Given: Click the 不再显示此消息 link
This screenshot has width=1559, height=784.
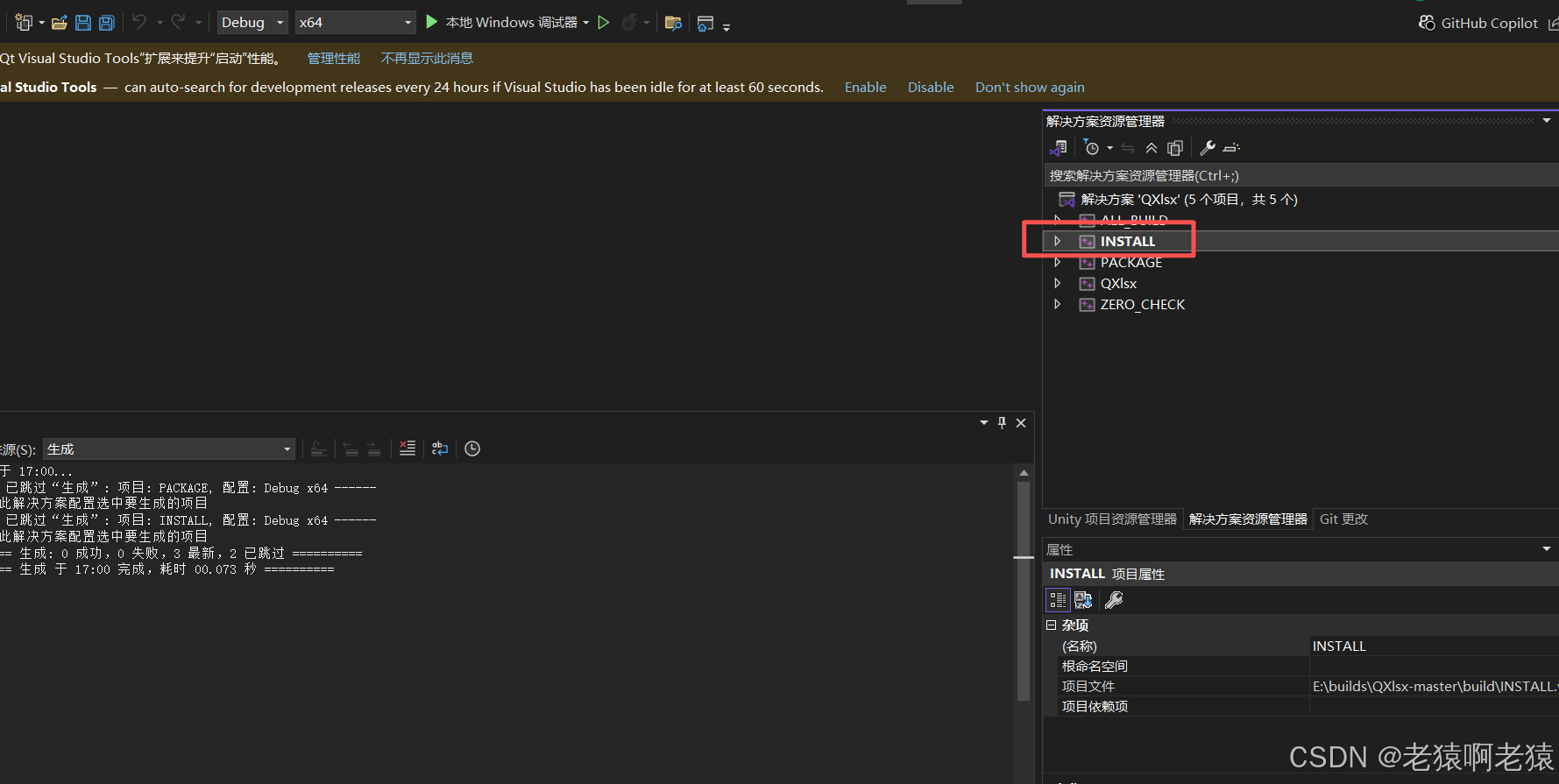Looking at the screenshot, I should [427, 58].
